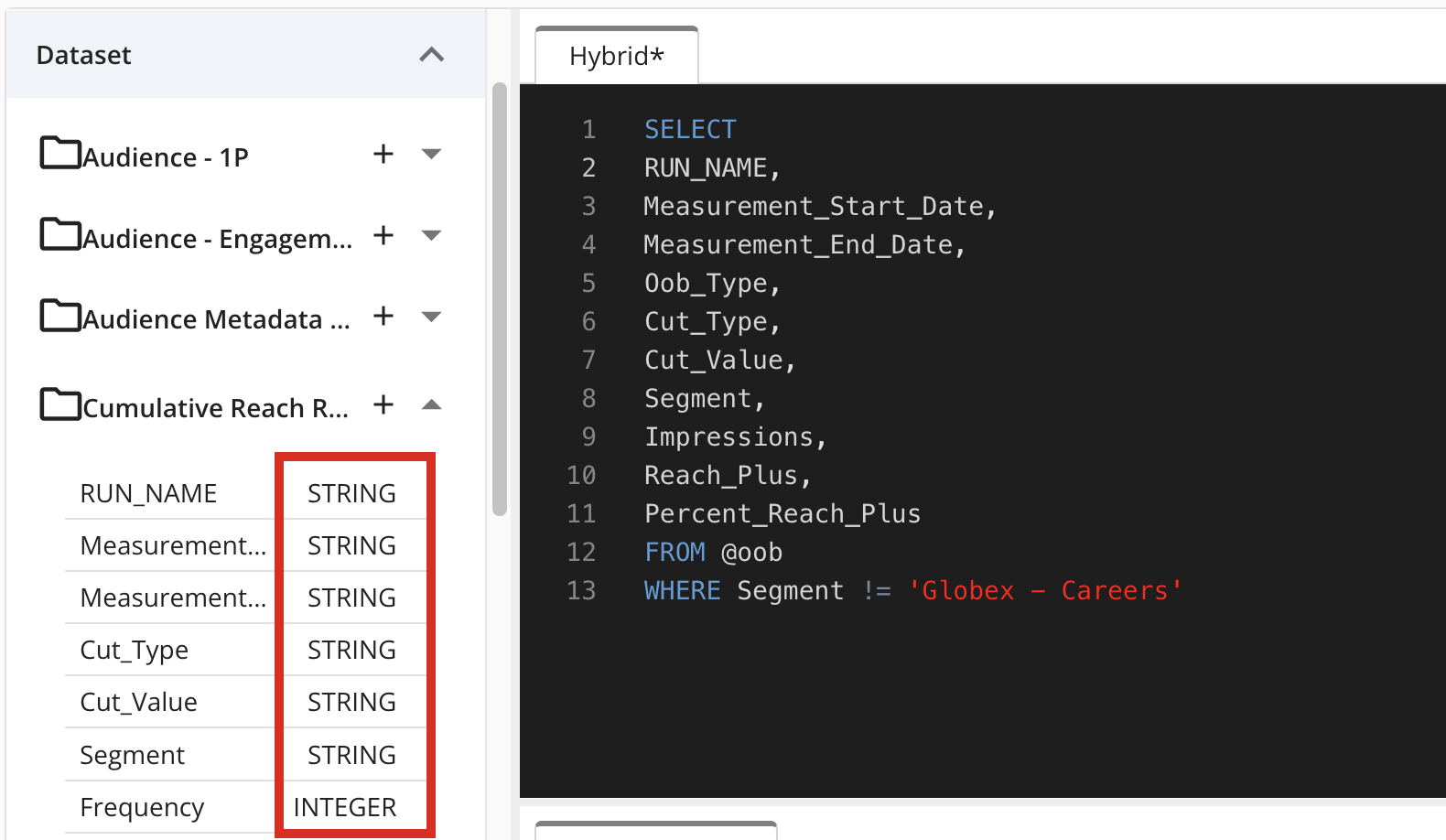Collapse the Cumulative Reach dataset arrow
The height and width of the screenshot is (840, 1446).
431,405
